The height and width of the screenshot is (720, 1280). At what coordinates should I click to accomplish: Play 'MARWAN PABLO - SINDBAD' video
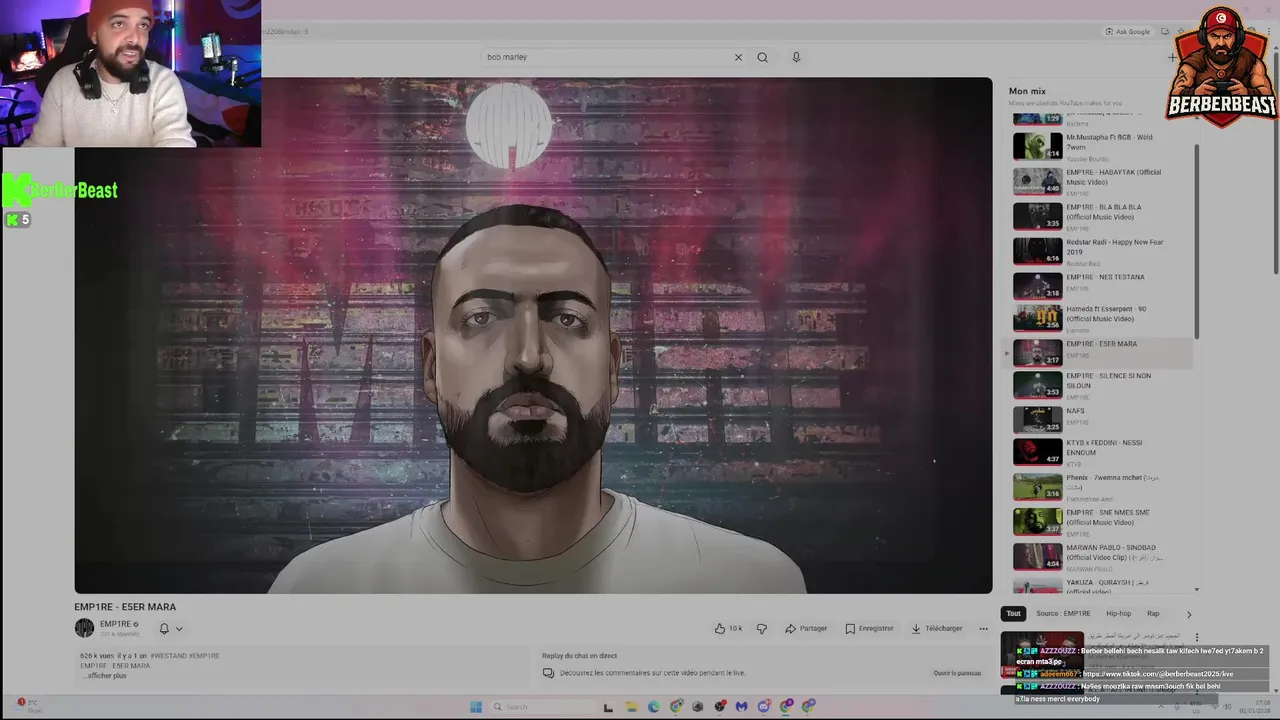1102,556
